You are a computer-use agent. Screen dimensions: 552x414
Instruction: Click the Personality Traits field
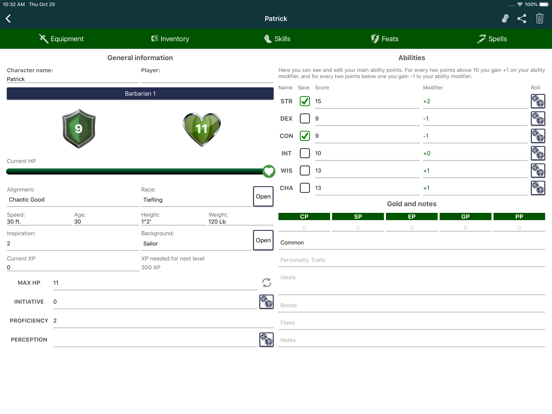[412, 260]
